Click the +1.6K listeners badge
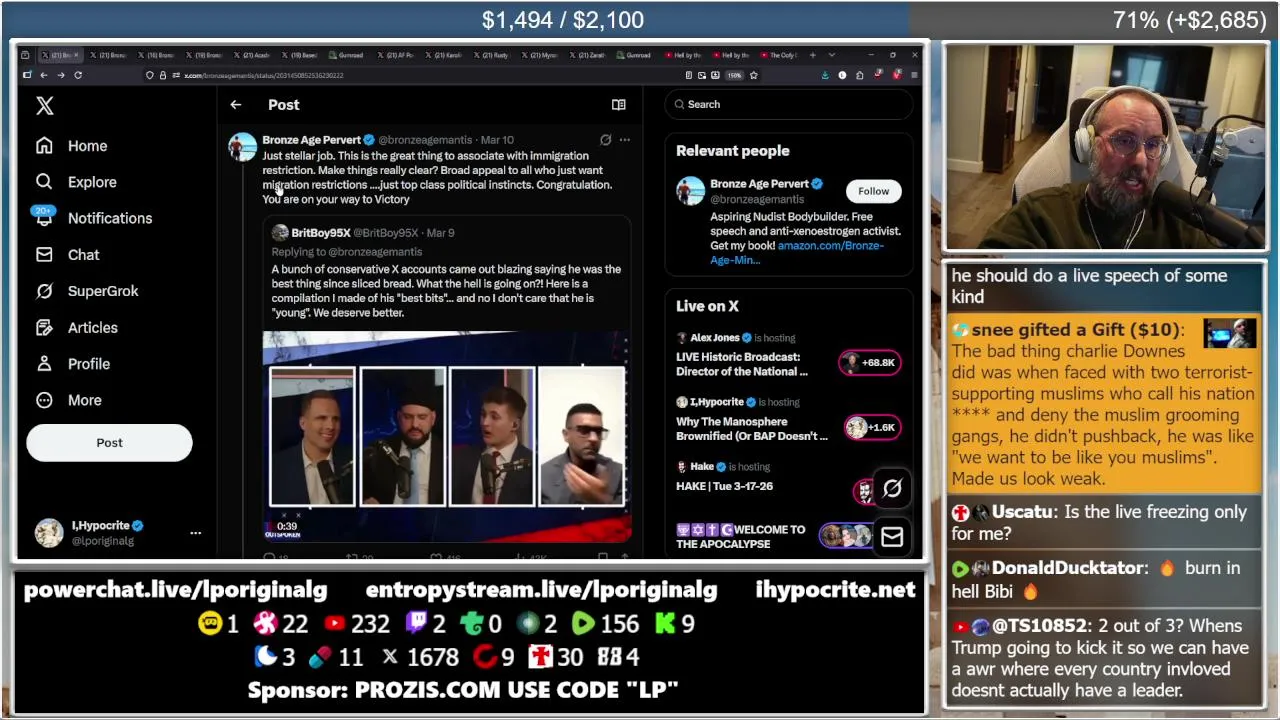This screenshot has height=720, width=1280. pyautogui.click(x=871, y=428)
